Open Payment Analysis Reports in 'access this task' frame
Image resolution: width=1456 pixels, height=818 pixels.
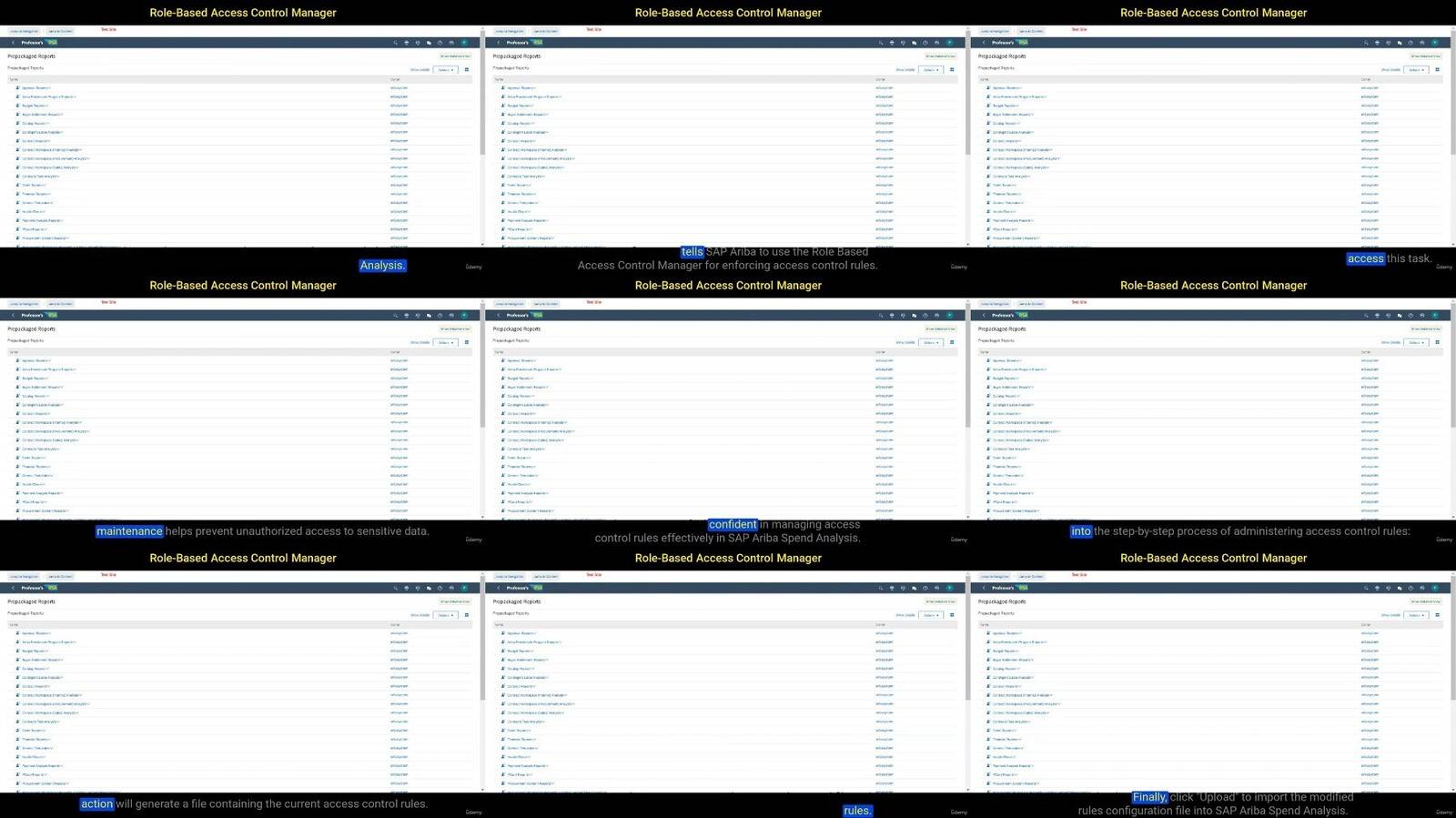coord(1014,220)
